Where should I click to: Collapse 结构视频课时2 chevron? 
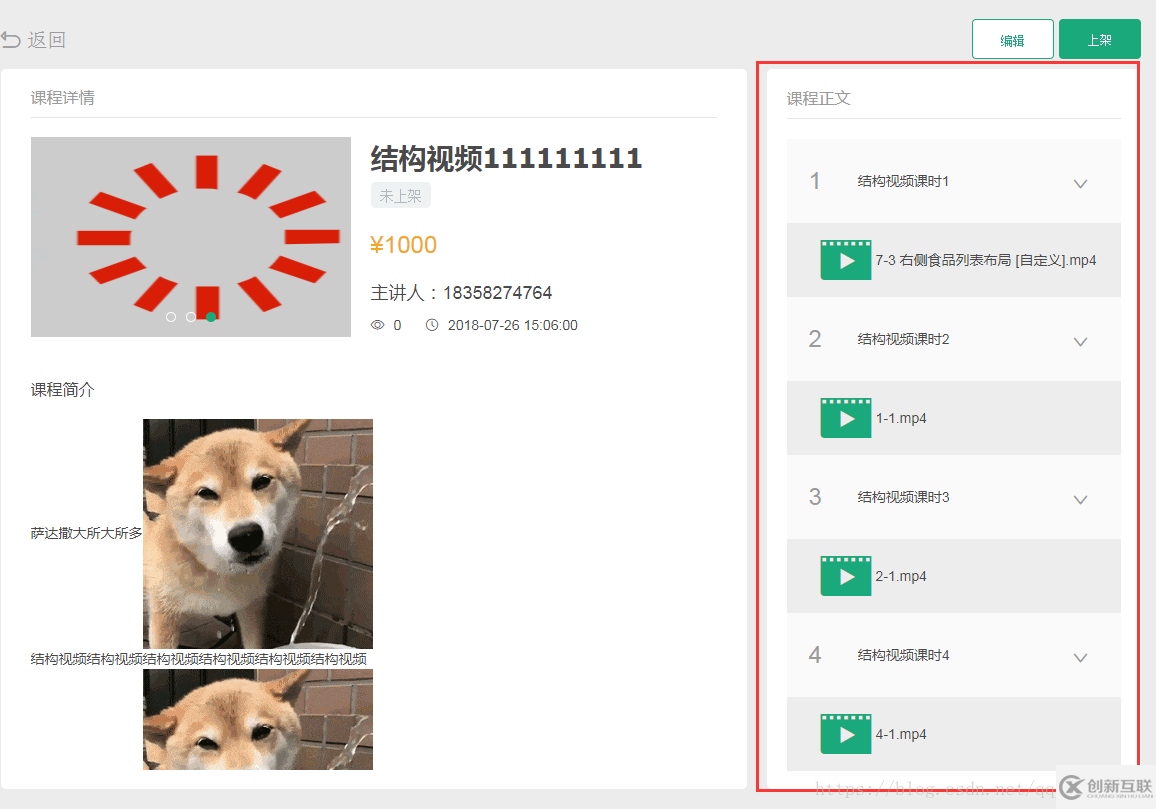1080,341
